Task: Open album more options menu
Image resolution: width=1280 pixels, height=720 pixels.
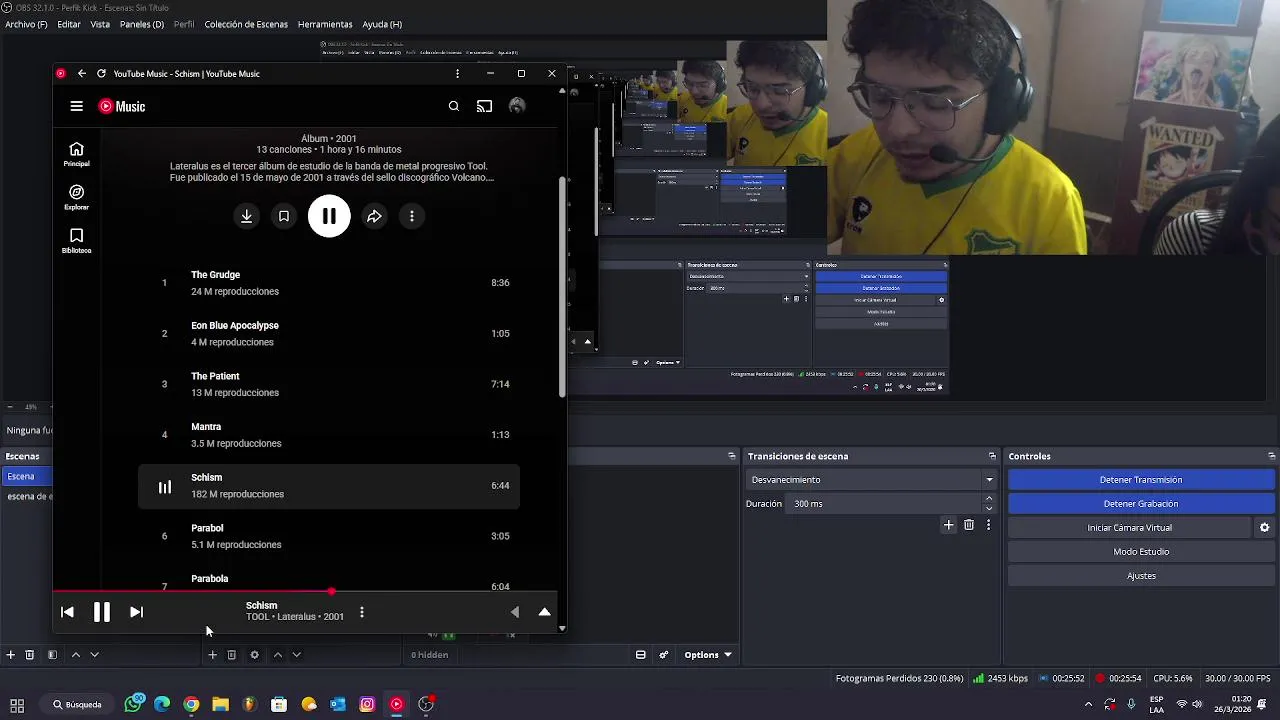Action: pyautogui.click(x=412, y=216)
